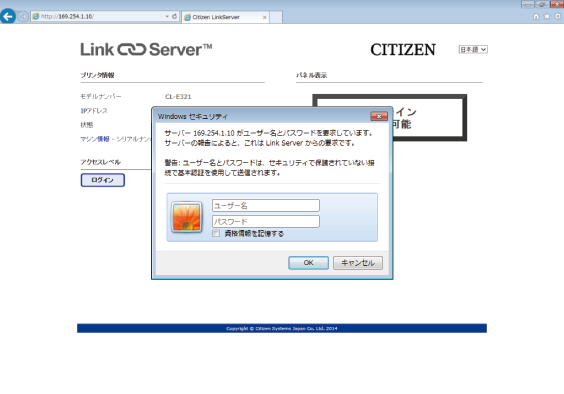Restore the browser window size

pyautogui.click(x=542, y=4)
